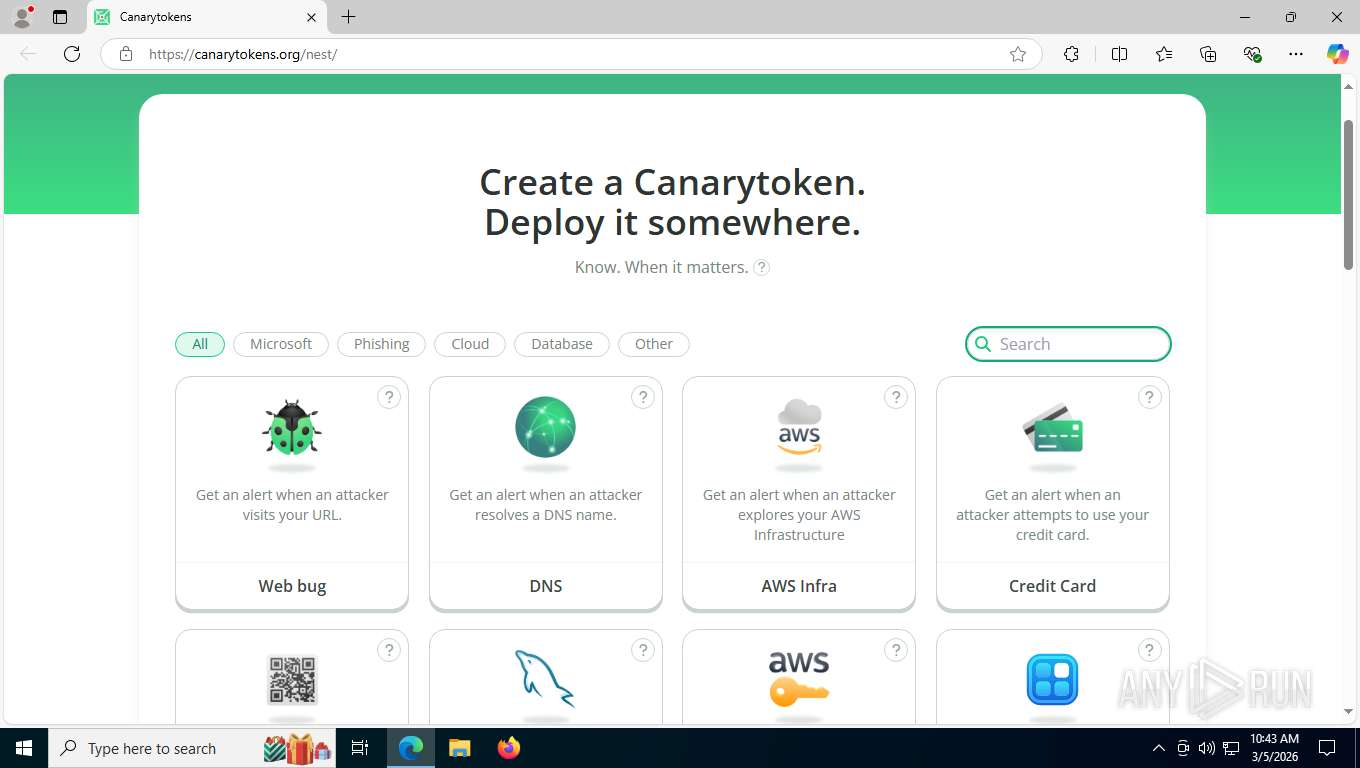The width and height of the screenshot is (1360, 768).
Task: Click the DNS globe icon
Action: (x=545, y=427)
